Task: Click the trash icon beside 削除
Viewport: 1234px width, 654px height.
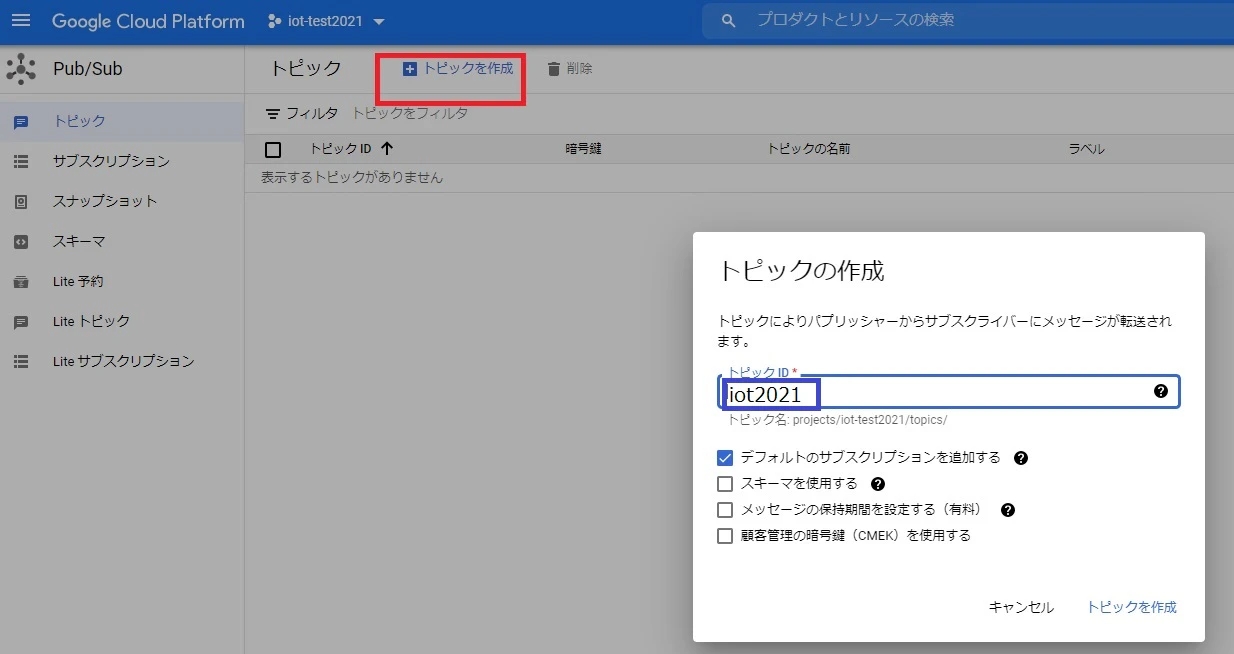Action: [x=553, y=69]
